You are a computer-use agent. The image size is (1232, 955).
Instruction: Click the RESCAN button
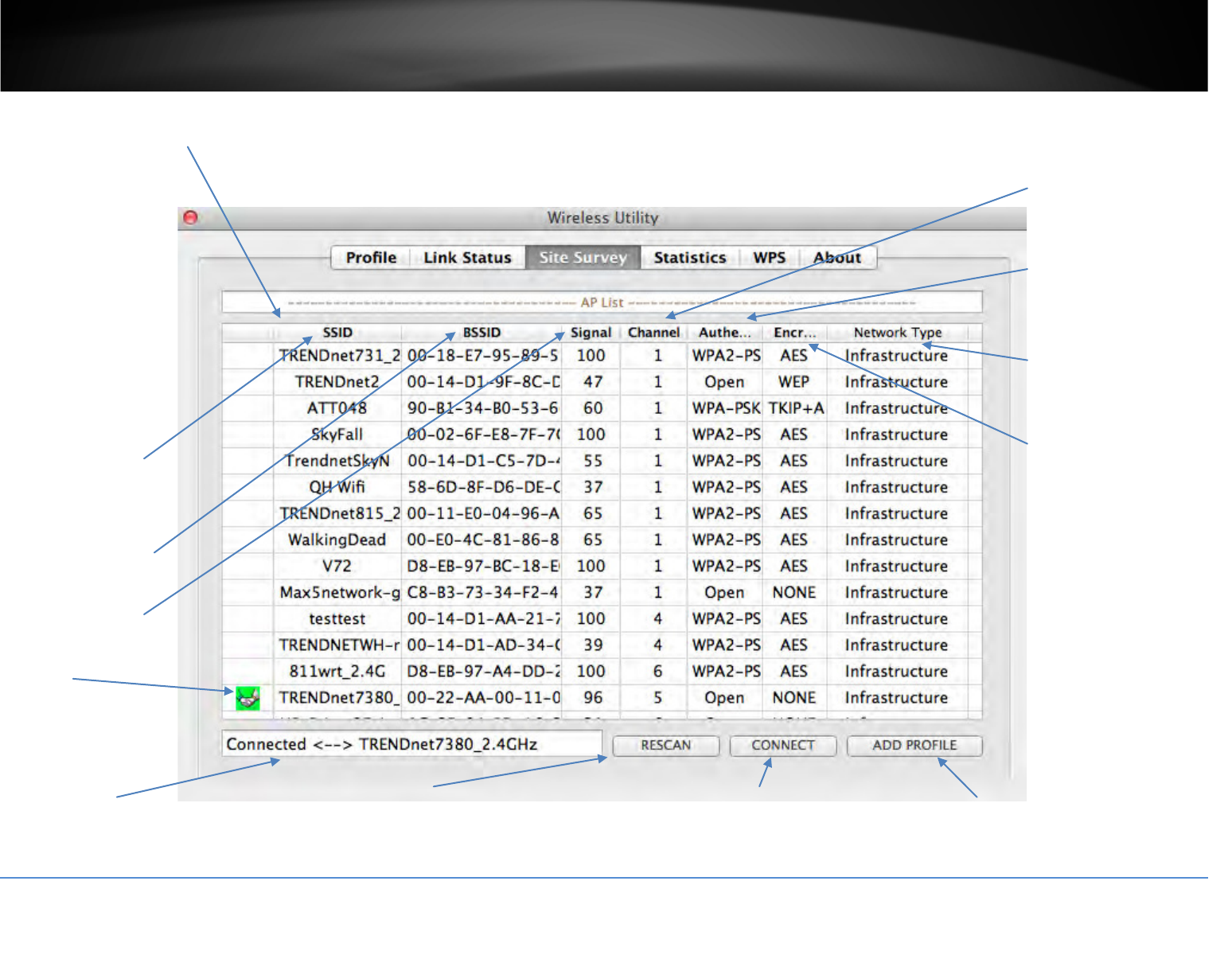click(666, 746)
